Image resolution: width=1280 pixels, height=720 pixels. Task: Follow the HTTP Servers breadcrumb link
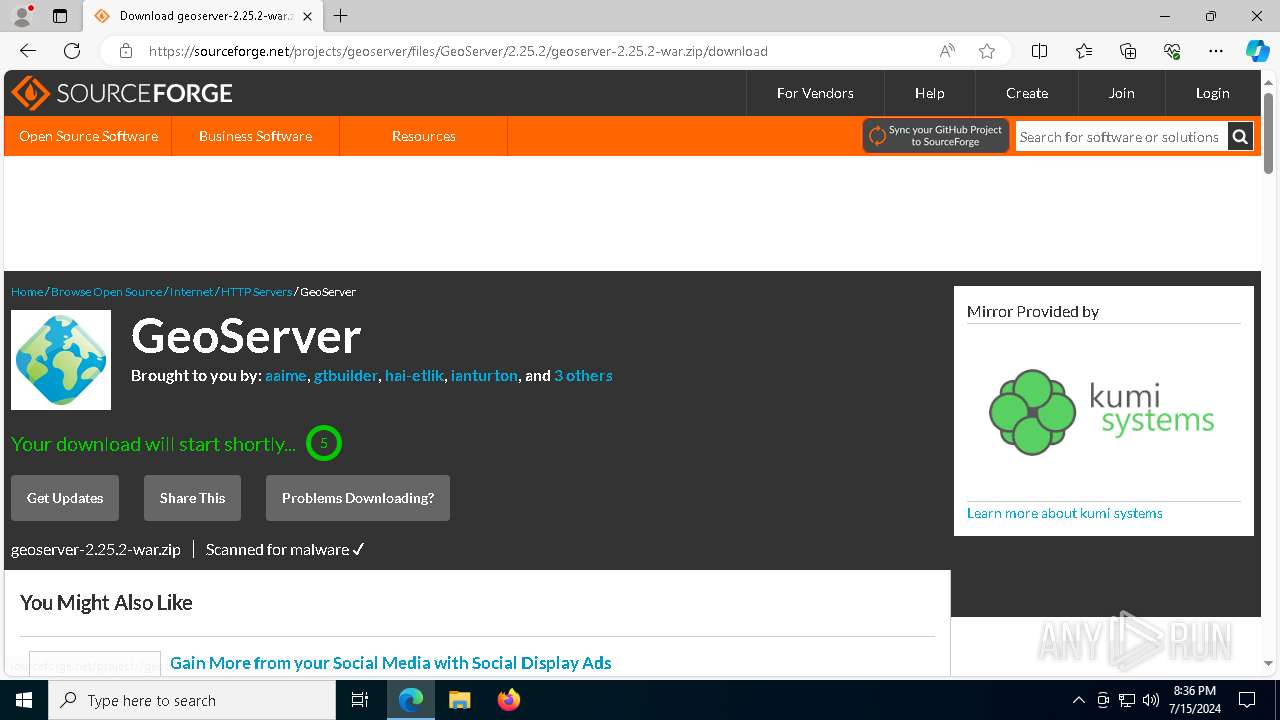[x=256, y=292]
